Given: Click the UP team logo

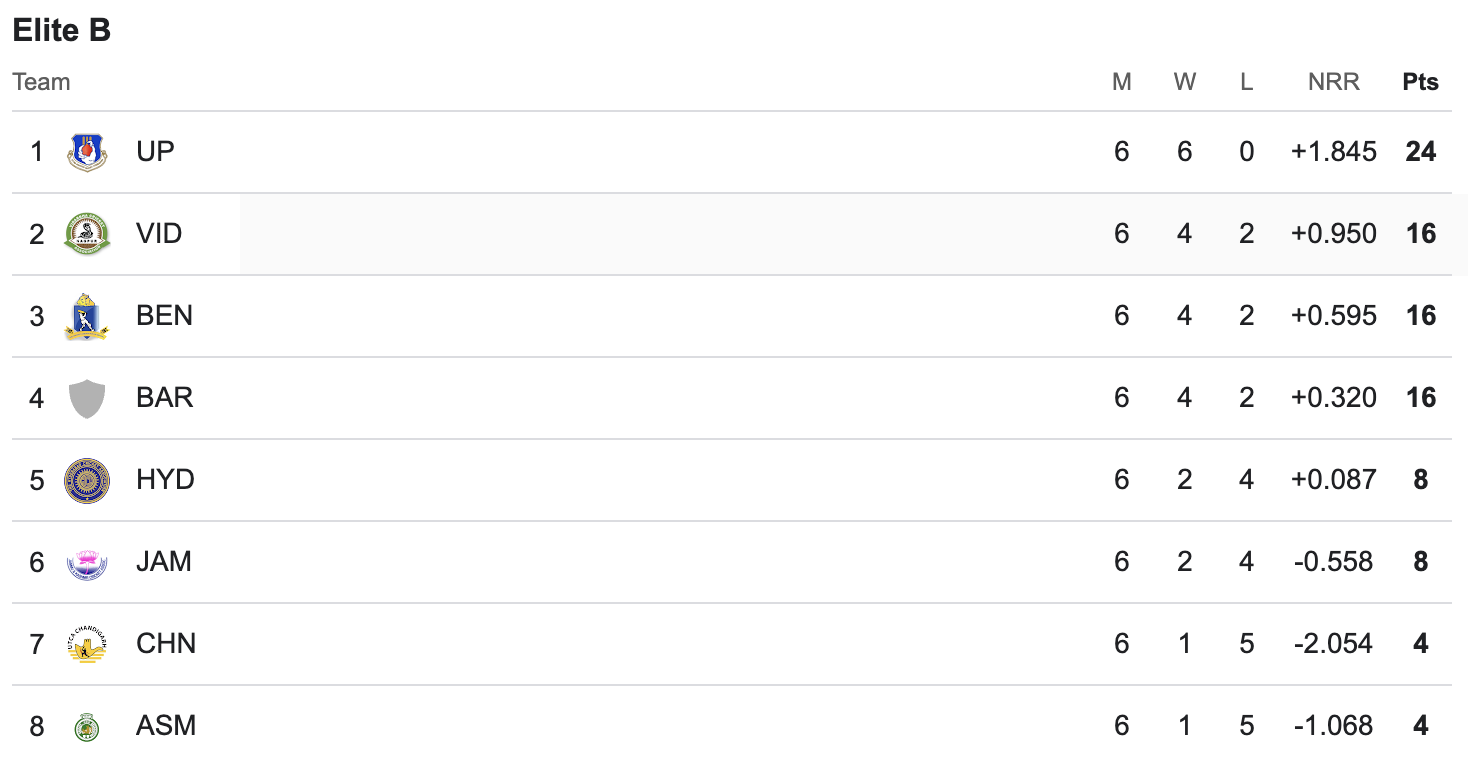Looking at the screenshot, I should pyautogui.click(x=87, y=152).
